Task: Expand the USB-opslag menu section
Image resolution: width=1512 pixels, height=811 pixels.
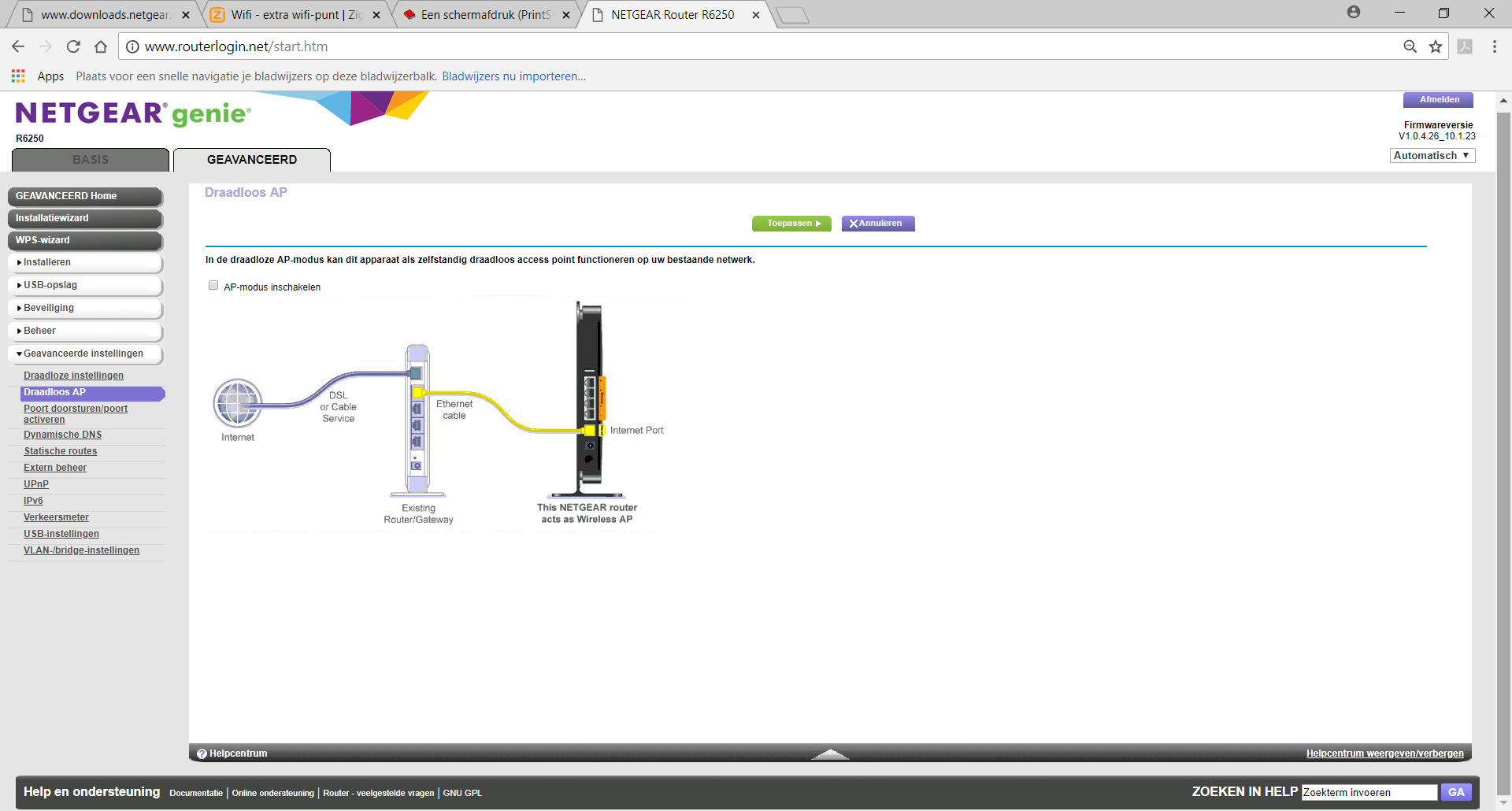Action: (85, 285)
